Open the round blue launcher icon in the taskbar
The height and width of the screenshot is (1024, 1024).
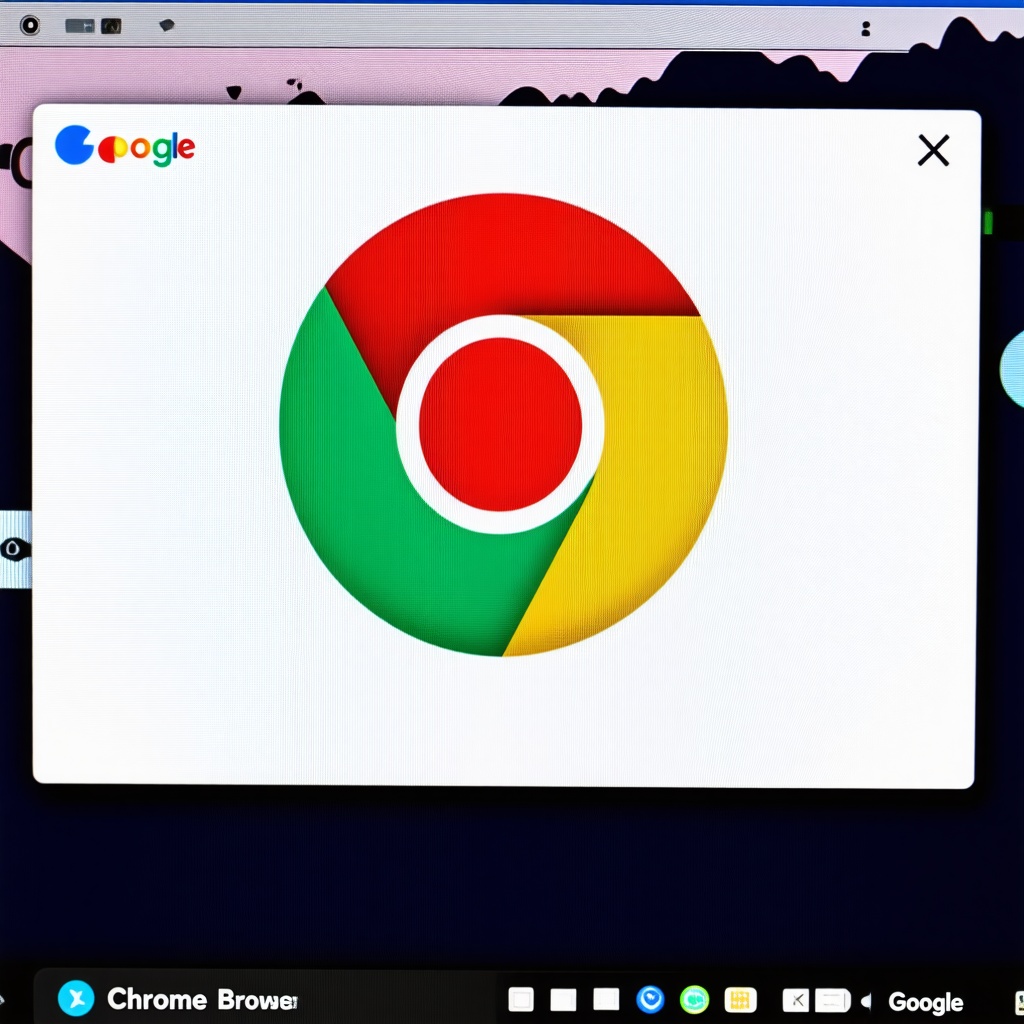76,998
